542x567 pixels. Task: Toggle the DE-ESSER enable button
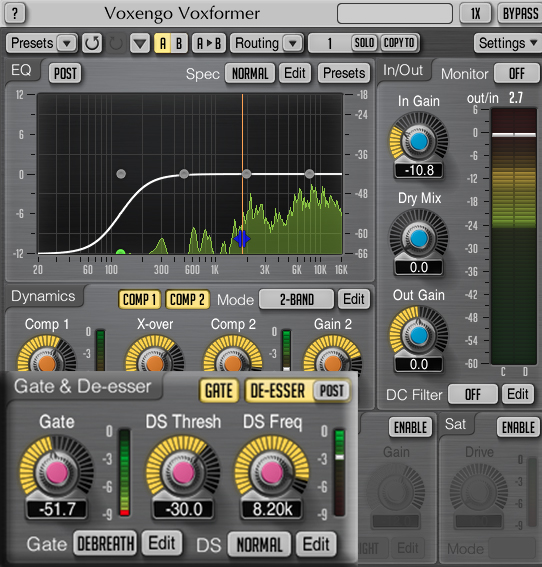click(x=278, y=391)
